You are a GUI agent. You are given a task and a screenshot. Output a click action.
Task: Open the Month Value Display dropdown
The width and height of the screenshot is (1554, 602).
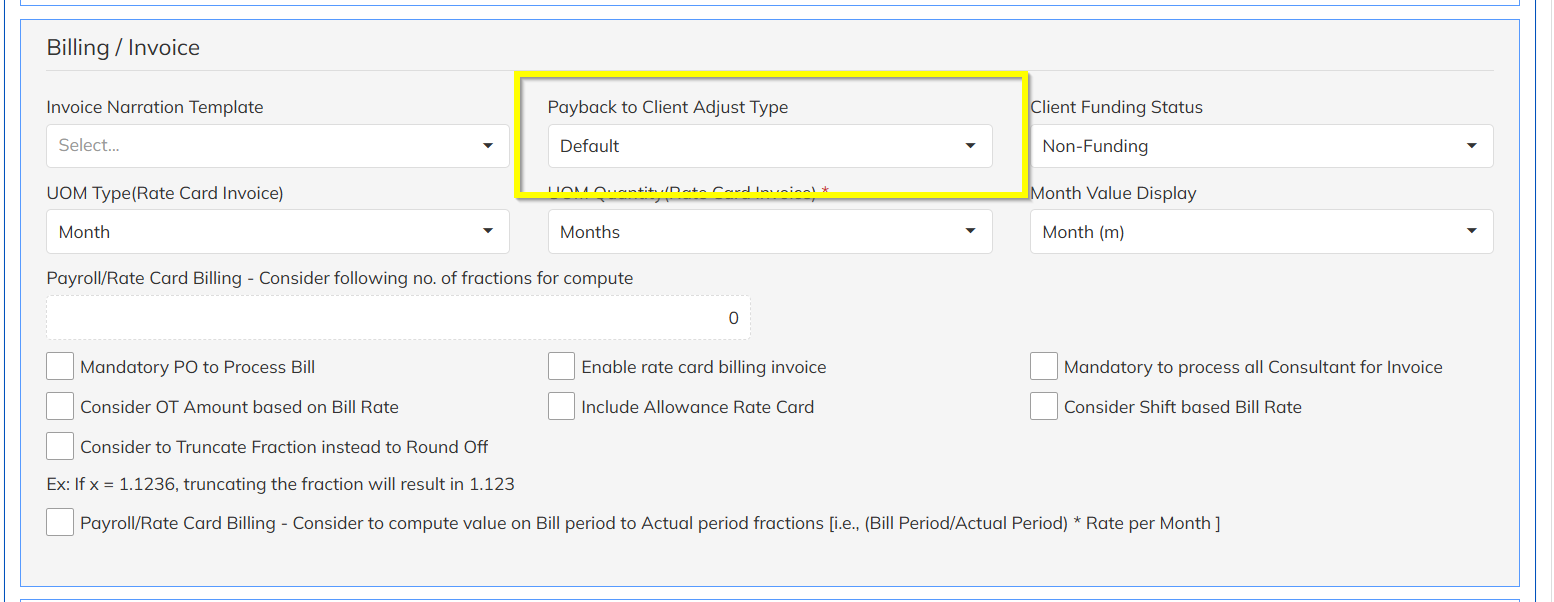coord(1261,232)
